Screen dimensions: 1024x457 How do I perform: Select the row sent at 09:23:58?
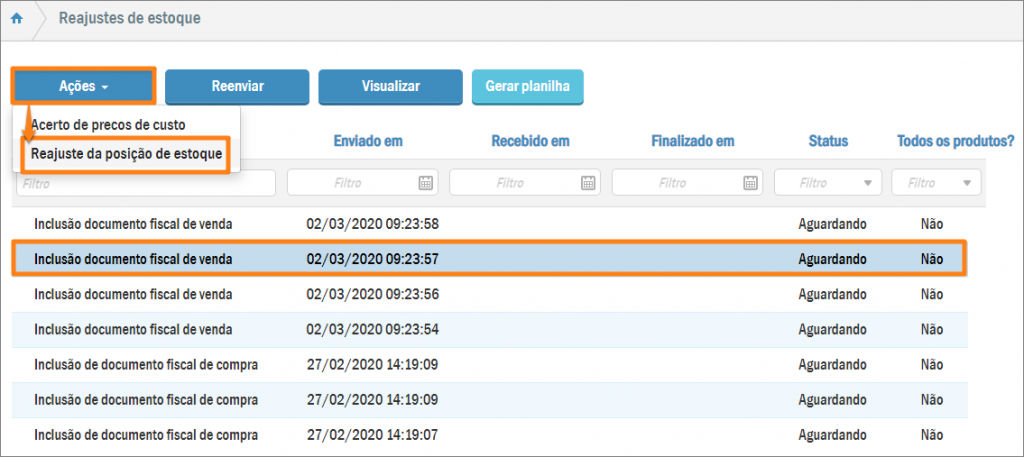coord(372,223)
